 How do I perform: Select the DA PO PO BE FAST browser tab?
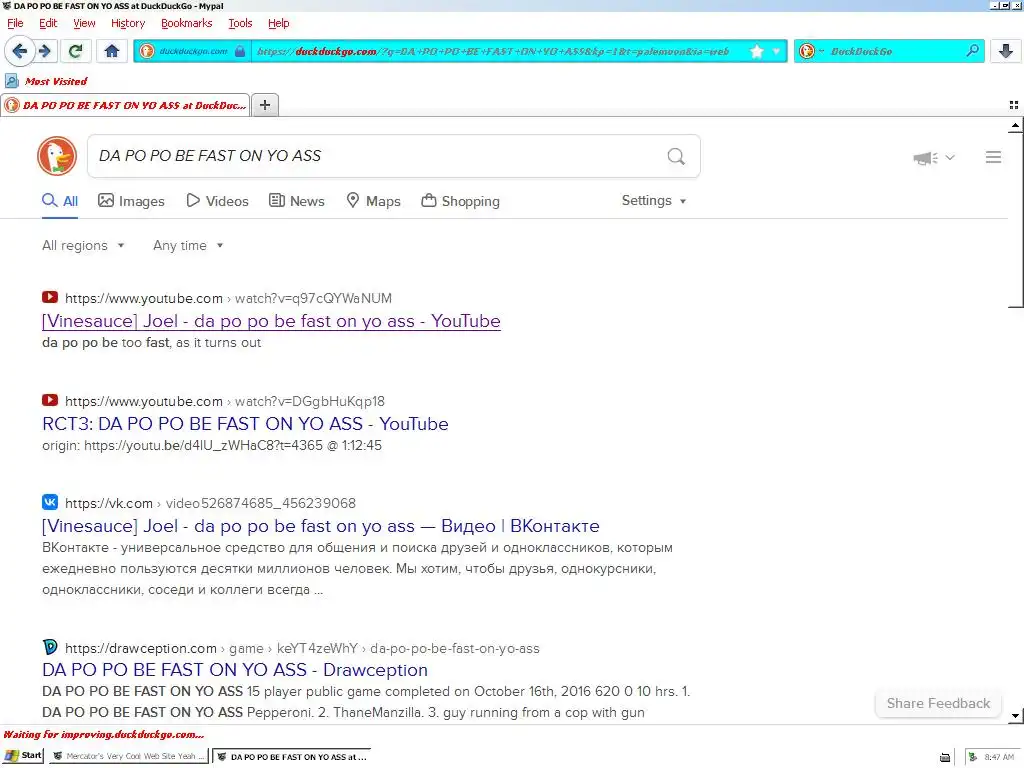[125, 105]
